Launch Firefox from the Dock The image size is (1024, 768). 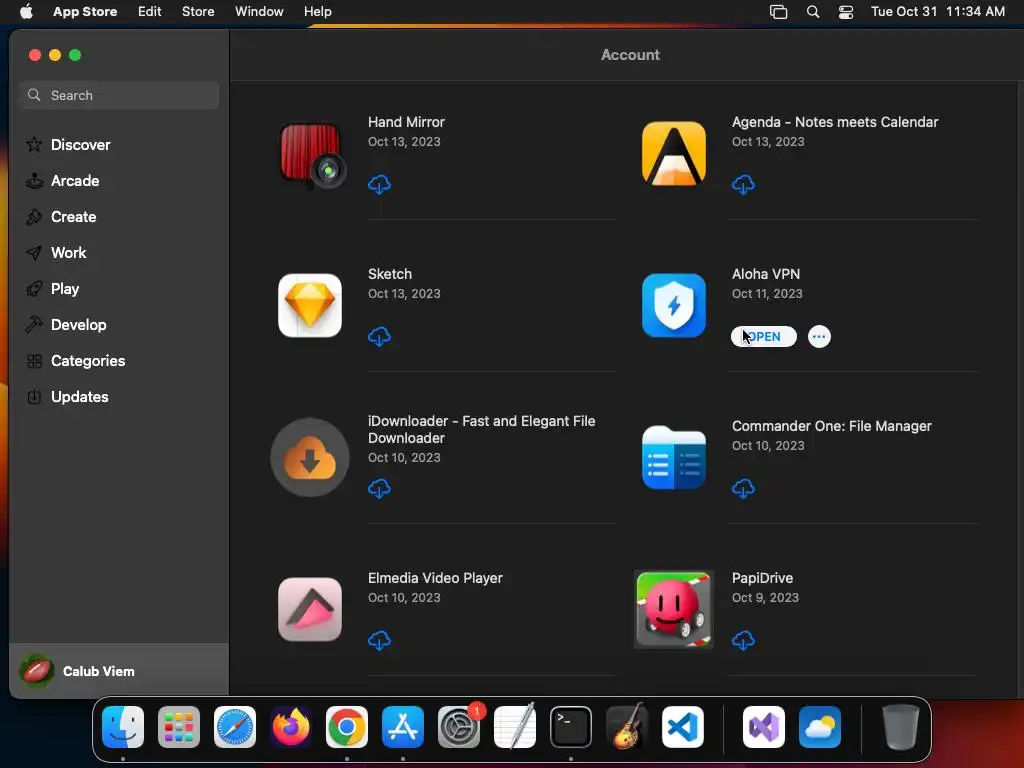point(291,726)
